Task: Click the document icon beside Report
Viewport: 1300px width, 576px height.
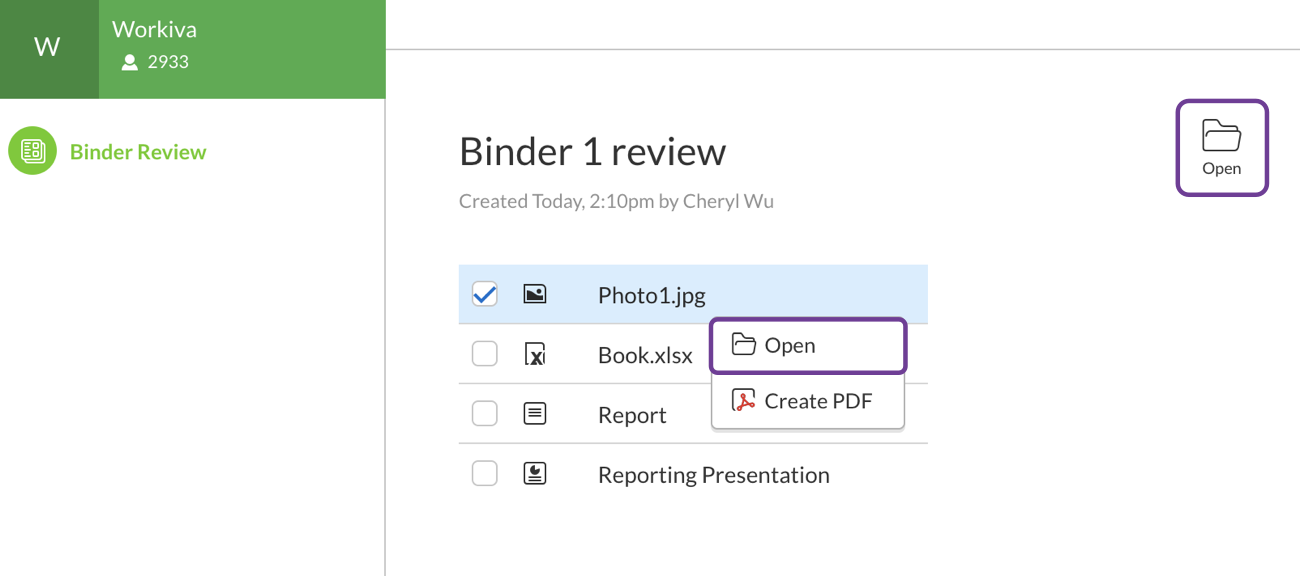Action: [x=535, y=413]
